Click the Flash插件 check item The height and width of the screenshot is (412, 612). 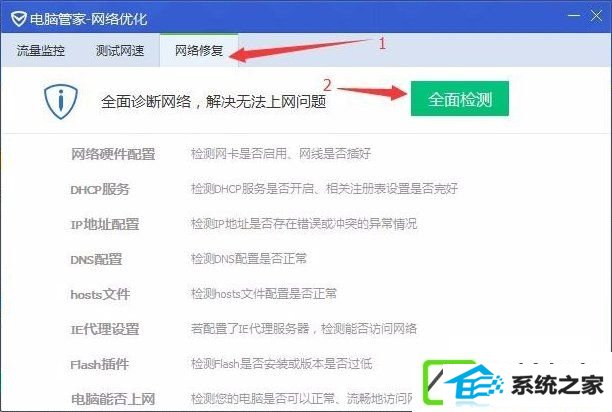[x=100, y=364]
